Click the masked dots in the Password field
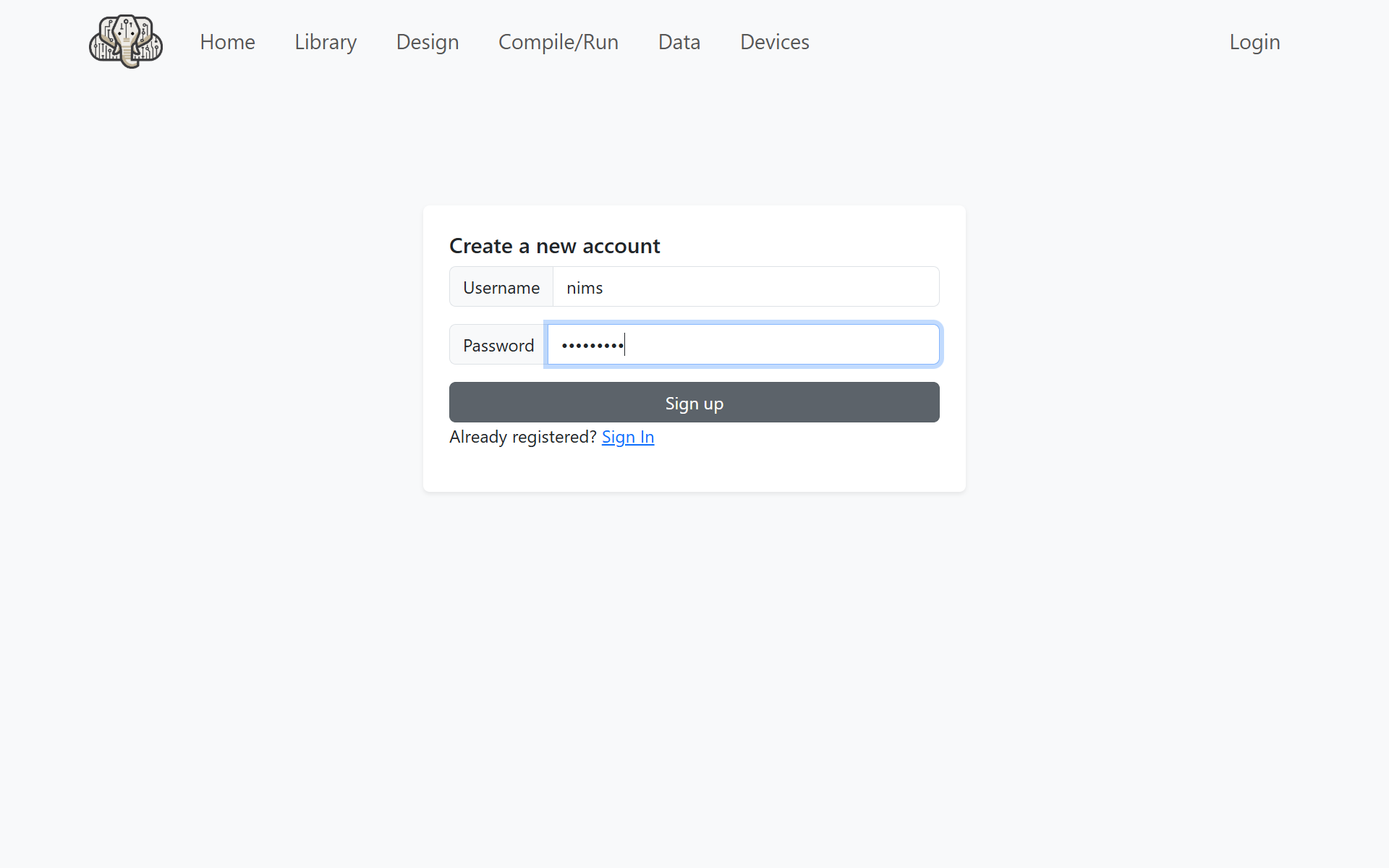Image resolution: width=1389 pixels, height=868 pixels. pos(592,346)
